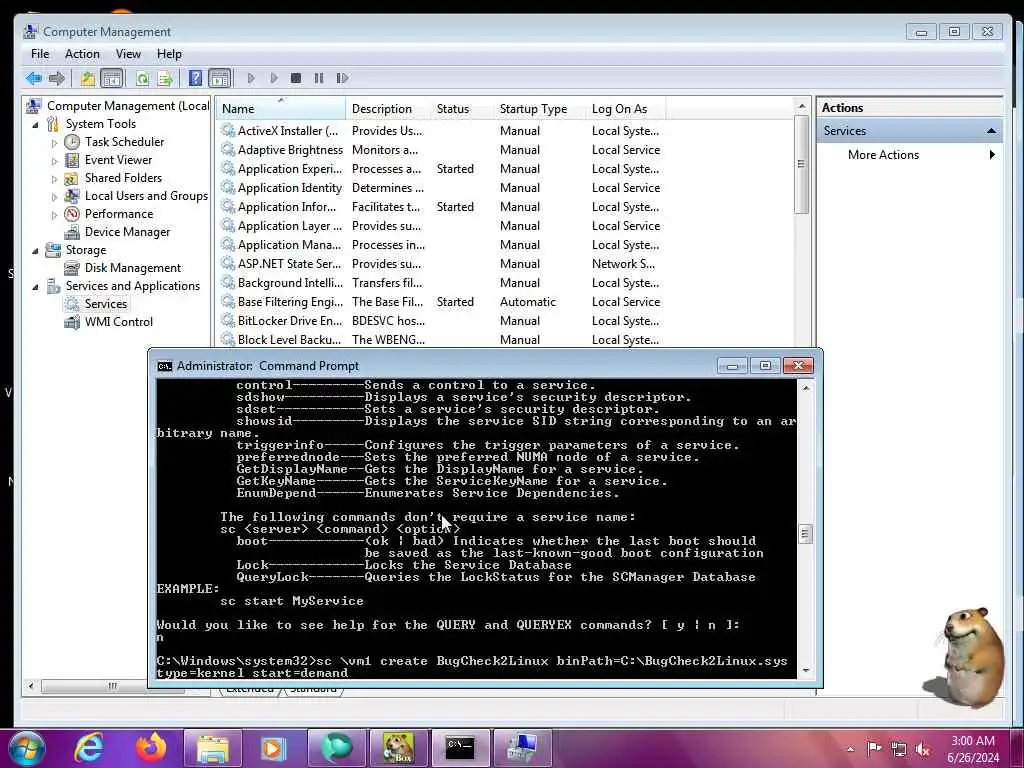
Task: Sort by the Startup Type column header
Action: click(x=539, y=108)
